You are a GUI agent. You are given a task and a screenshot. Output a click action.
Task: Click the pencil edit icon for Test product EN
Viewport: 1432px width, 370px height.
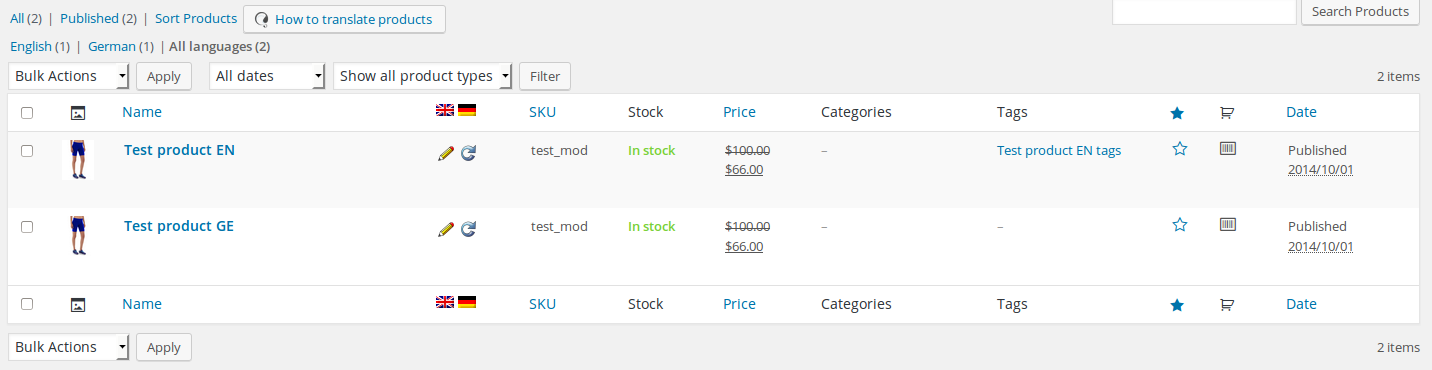[x=446, y=154]
